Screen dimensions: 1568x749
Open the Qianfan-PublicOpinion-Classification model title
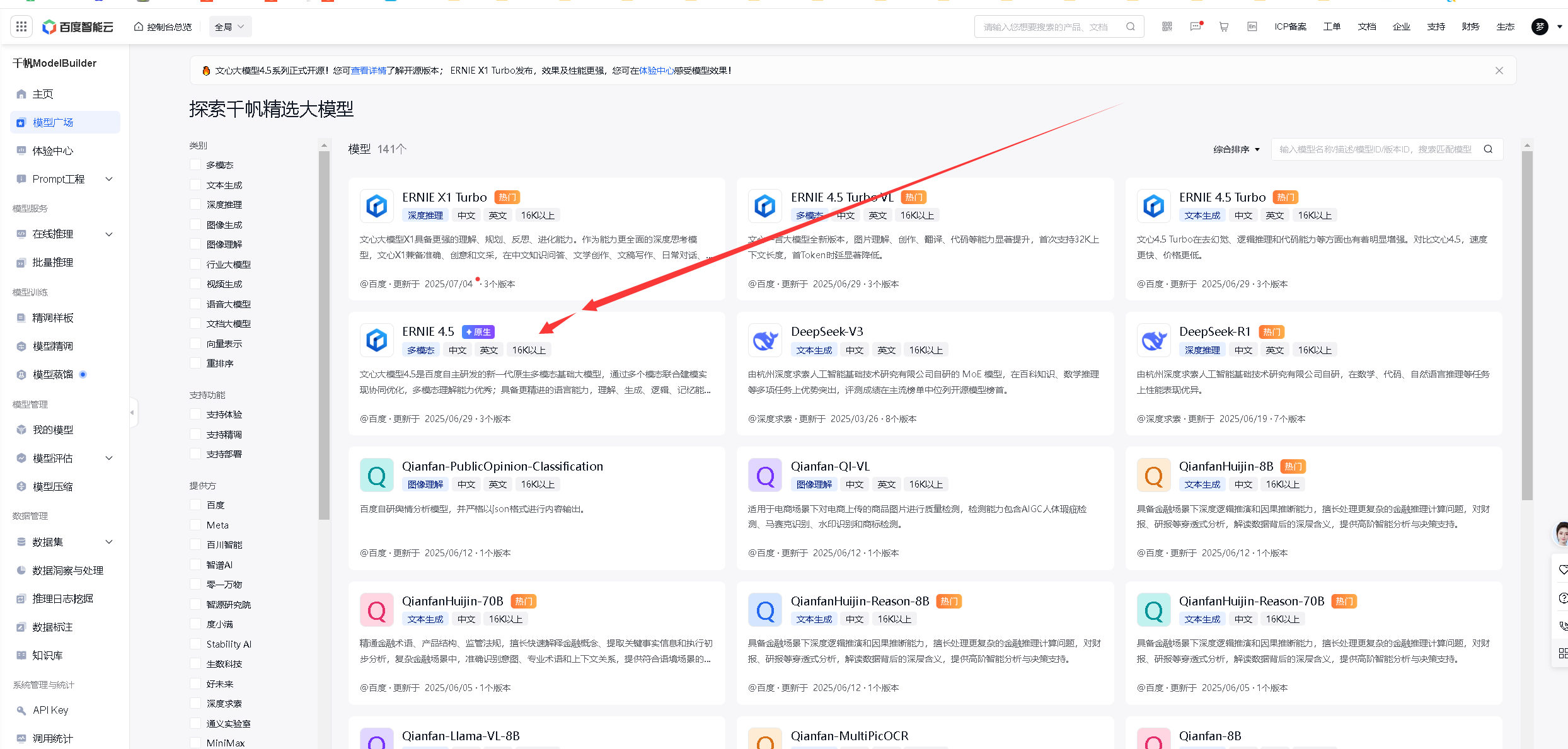point(502,466)
